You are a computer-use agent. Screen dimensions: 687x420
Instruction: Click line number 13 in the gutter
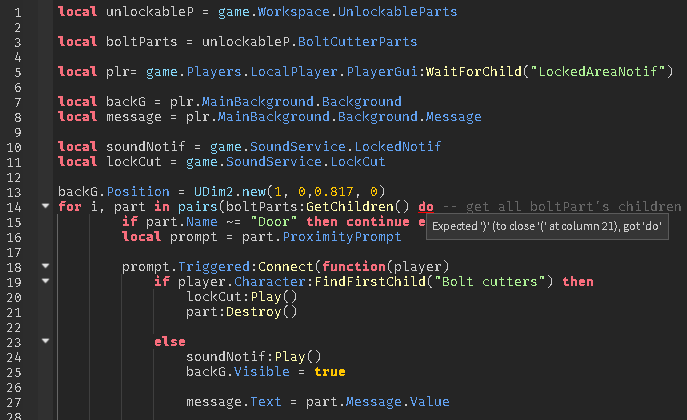coord(14,193)
